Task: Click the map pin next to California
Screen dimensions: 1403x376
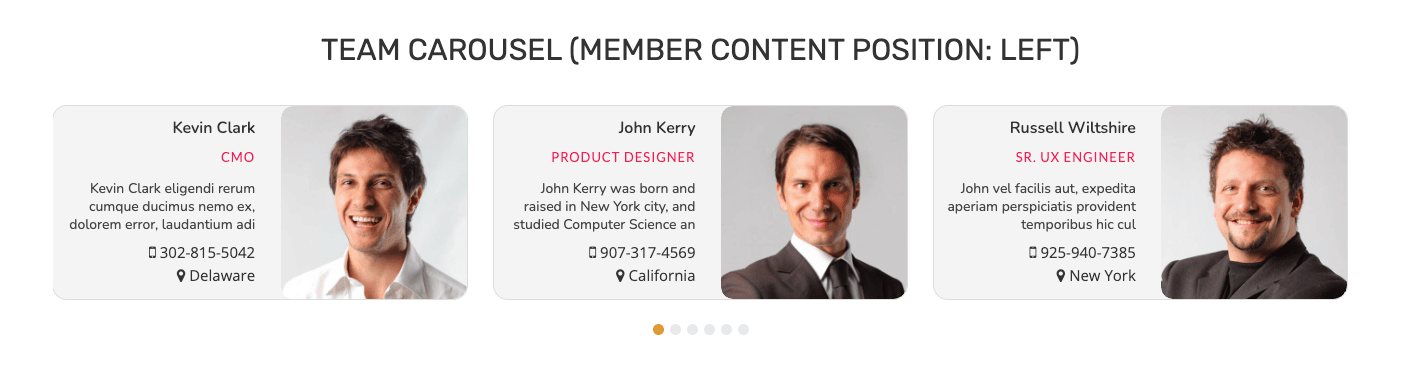Action: 620,276
